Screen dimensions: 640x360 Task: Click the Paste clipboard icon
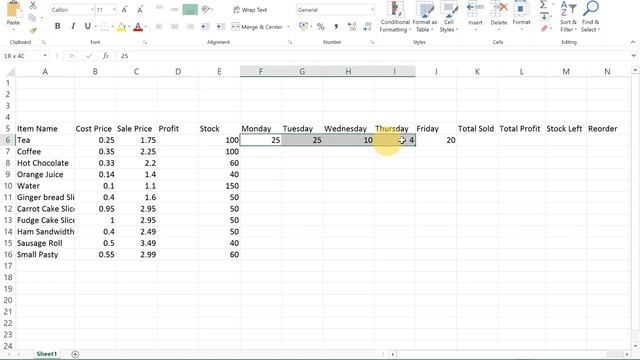[x=13, y=9]
